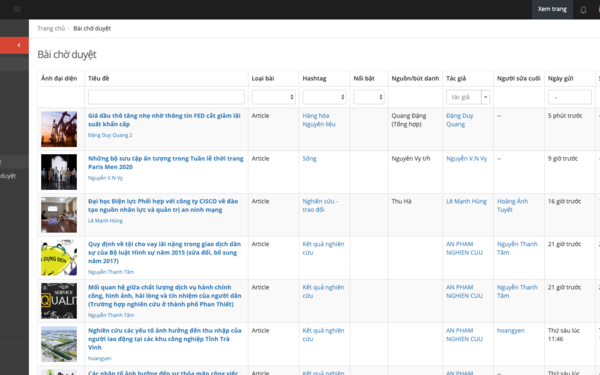Open article Giá dầu thô tăng nhẹ
Image resolution: width=600 pixels, height=375 pixels.
coord(164,120)
